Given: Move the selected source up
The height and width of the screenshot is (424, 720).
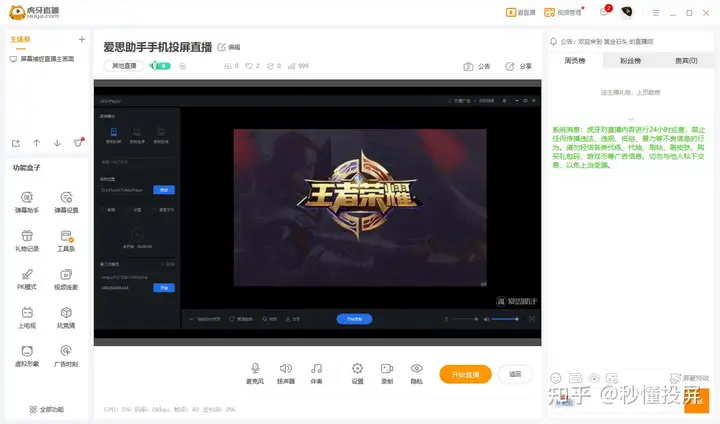Looking at the screenshot, I should point(36,143).
